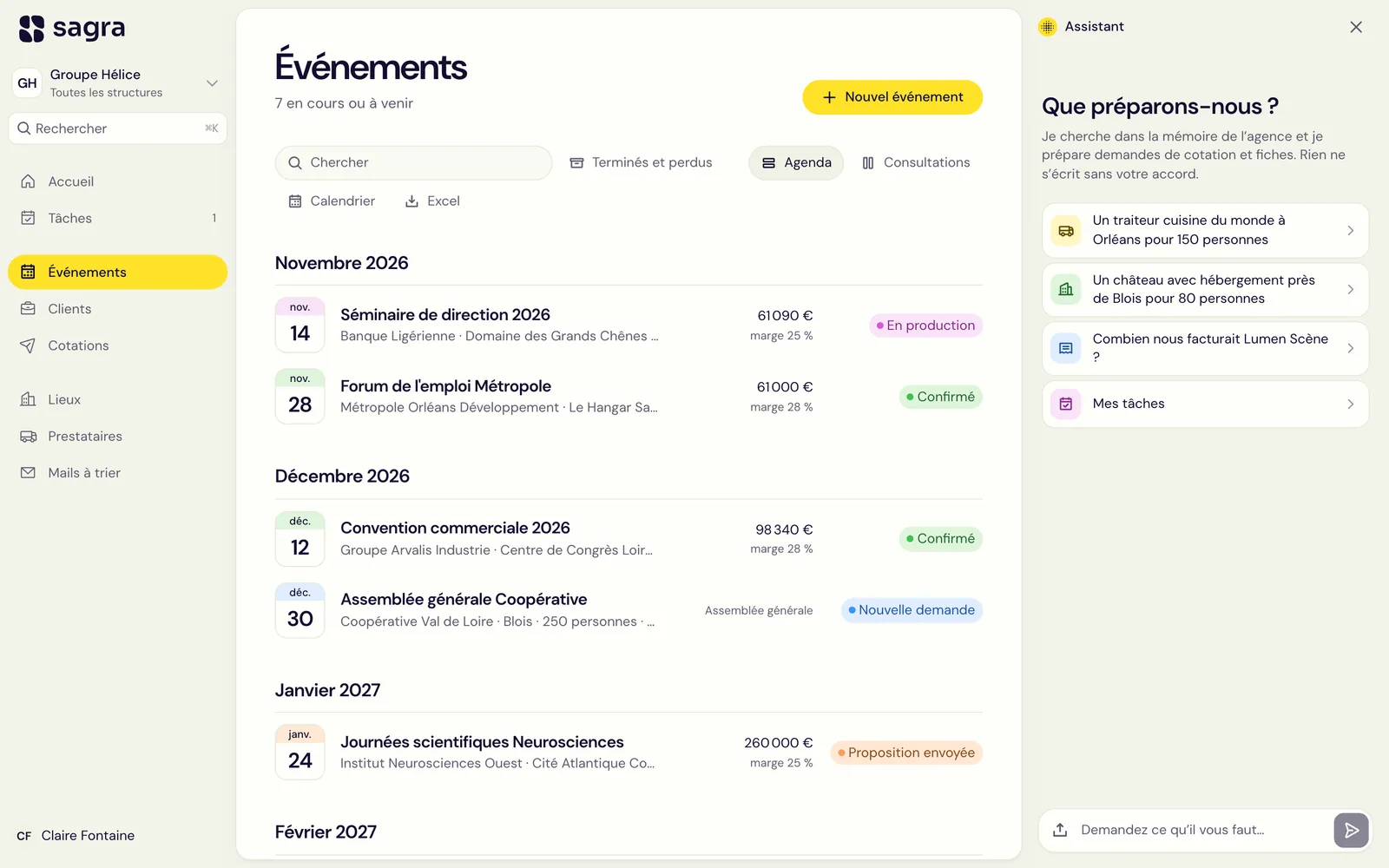Image resolution: width=1389 pixels, height=868 pixels.
Task: Send the assistant message with arrow button
Action: point(1351,831)
